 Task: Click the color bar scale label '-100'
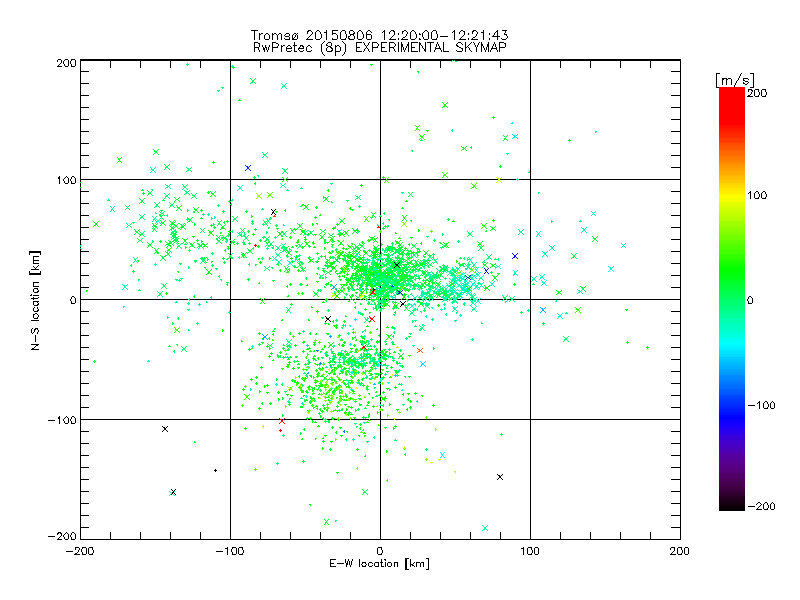[761, 405]
